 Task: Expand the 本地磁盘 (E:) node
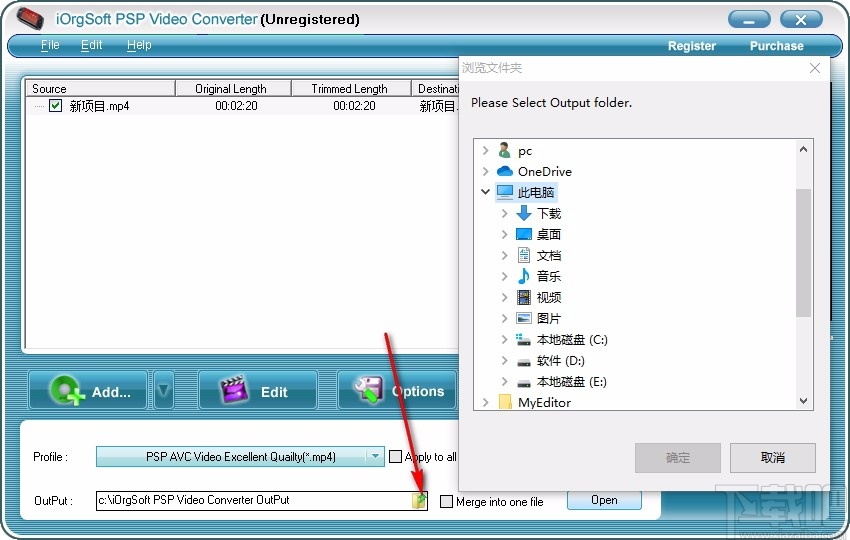point(504,382)
